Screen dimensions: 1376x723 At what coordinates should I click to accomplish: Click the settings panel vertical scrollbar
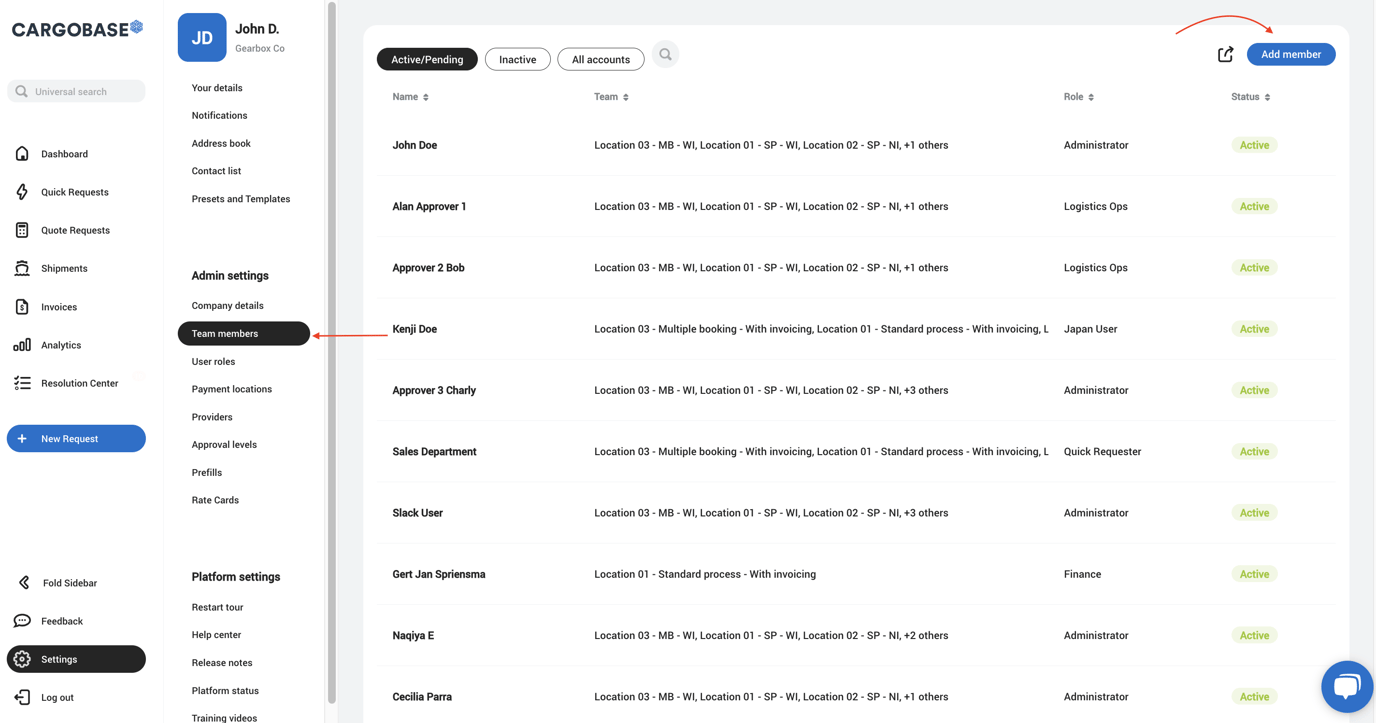tap(332, 350)
